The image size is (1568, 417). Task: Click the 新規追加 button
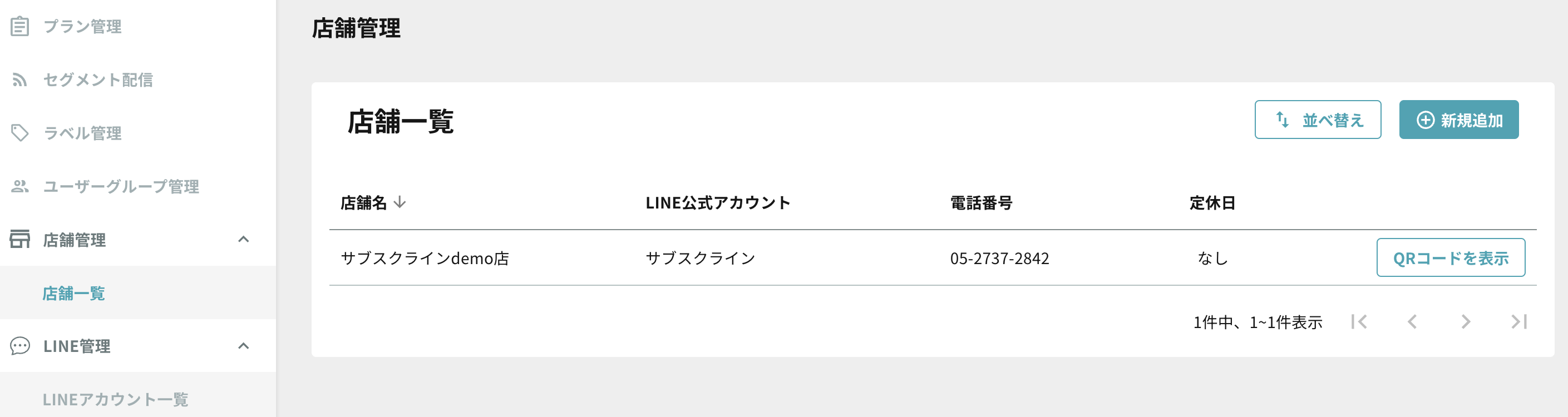(1458, 120)
